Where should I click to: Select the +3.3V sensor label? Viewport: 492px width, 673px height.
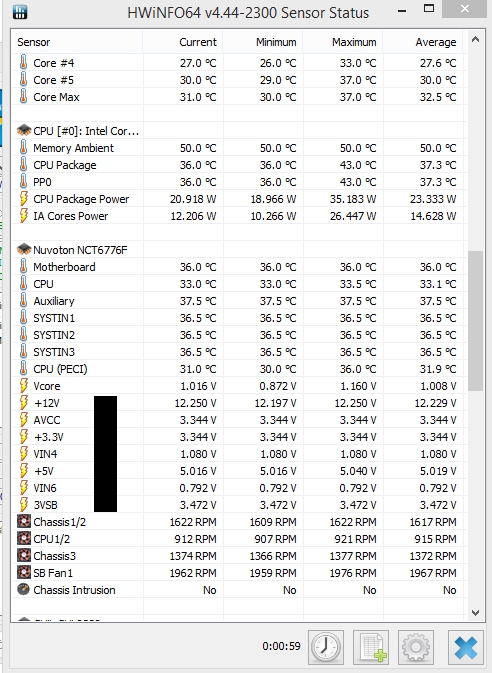pyautogui.click(x=49, y=437)
